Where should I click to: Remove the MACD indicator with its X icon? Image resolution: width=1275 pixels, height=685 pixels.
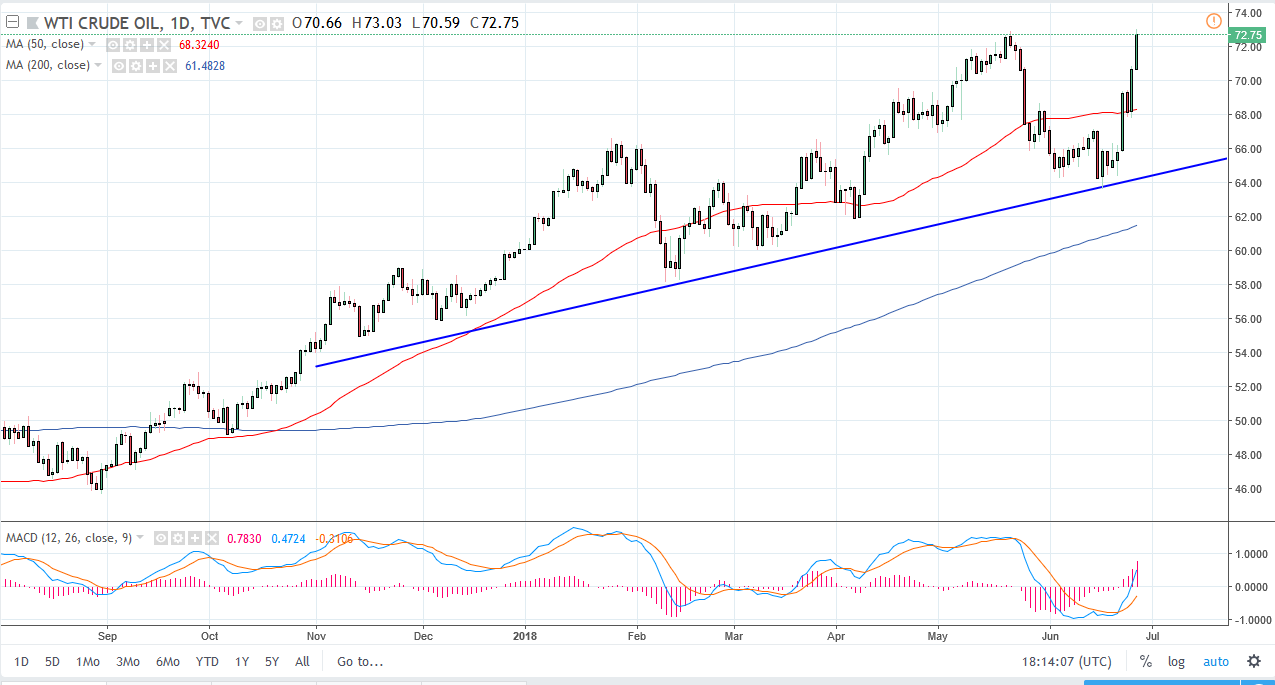211,538
